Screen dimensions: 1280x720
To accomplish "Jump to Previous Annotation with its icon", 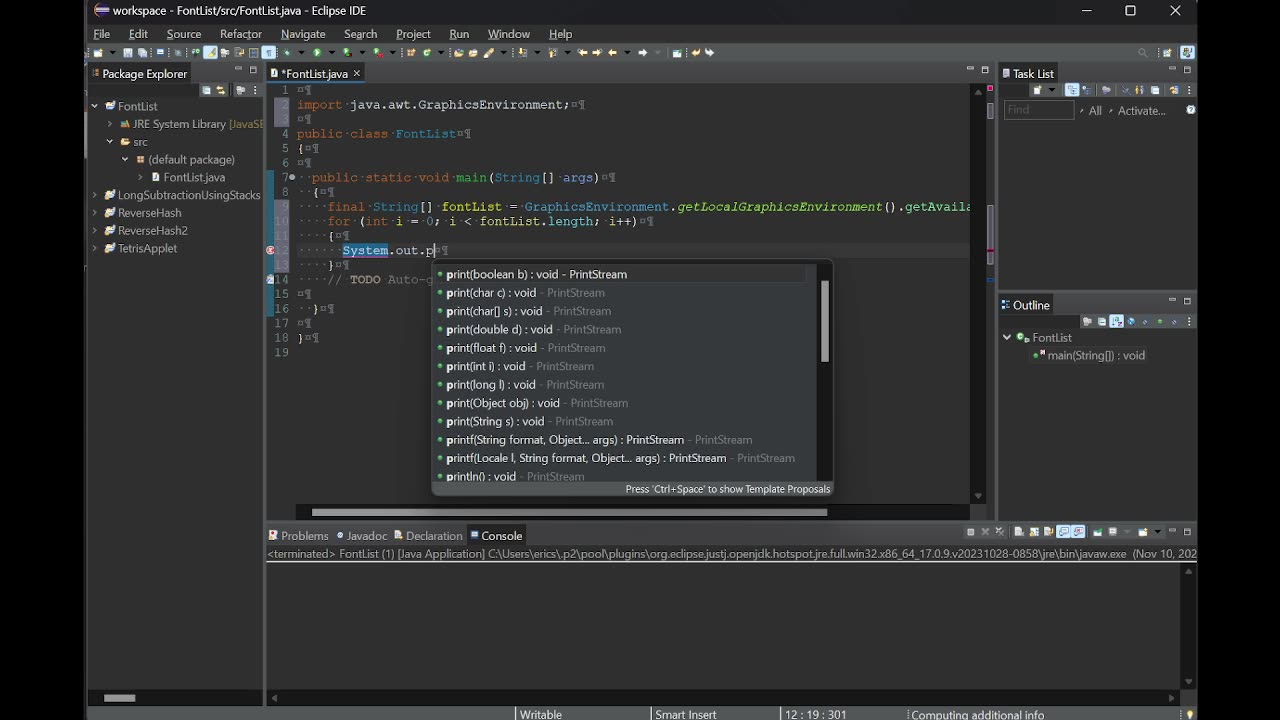I will 552,52.
